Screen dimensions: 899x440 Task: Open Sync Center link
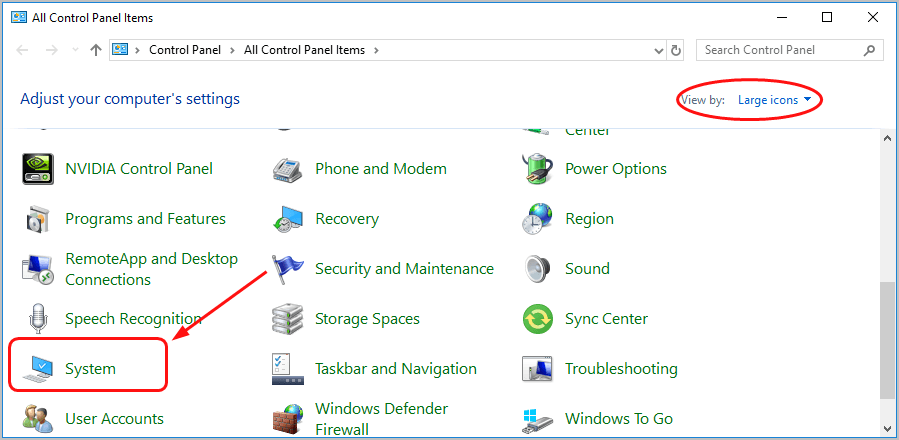click(x=606, y=319)
